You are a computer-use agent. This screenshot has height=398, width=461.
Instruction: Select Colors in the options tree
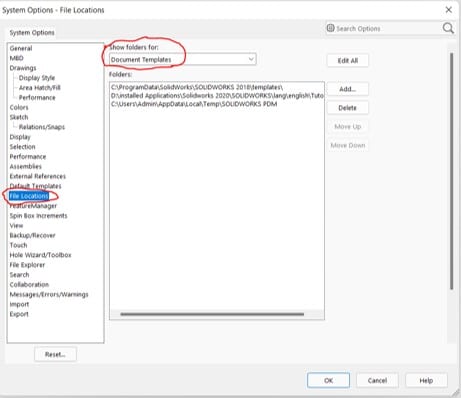[x=19, y=107]
